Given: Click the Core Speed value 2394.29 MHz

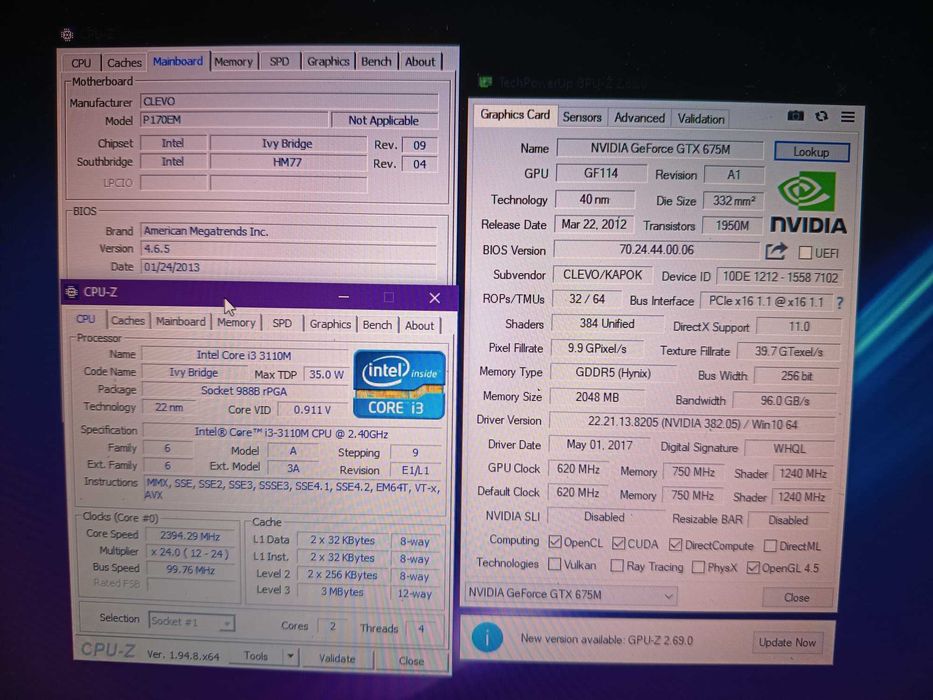Looking at the screenshot, I should (190, 536).
